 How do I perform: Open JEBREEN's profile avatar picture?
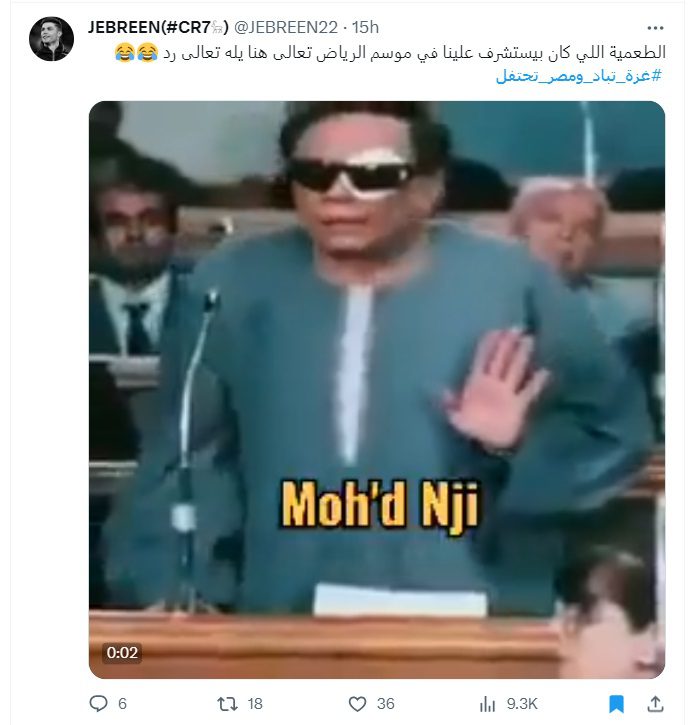(51, 39)
